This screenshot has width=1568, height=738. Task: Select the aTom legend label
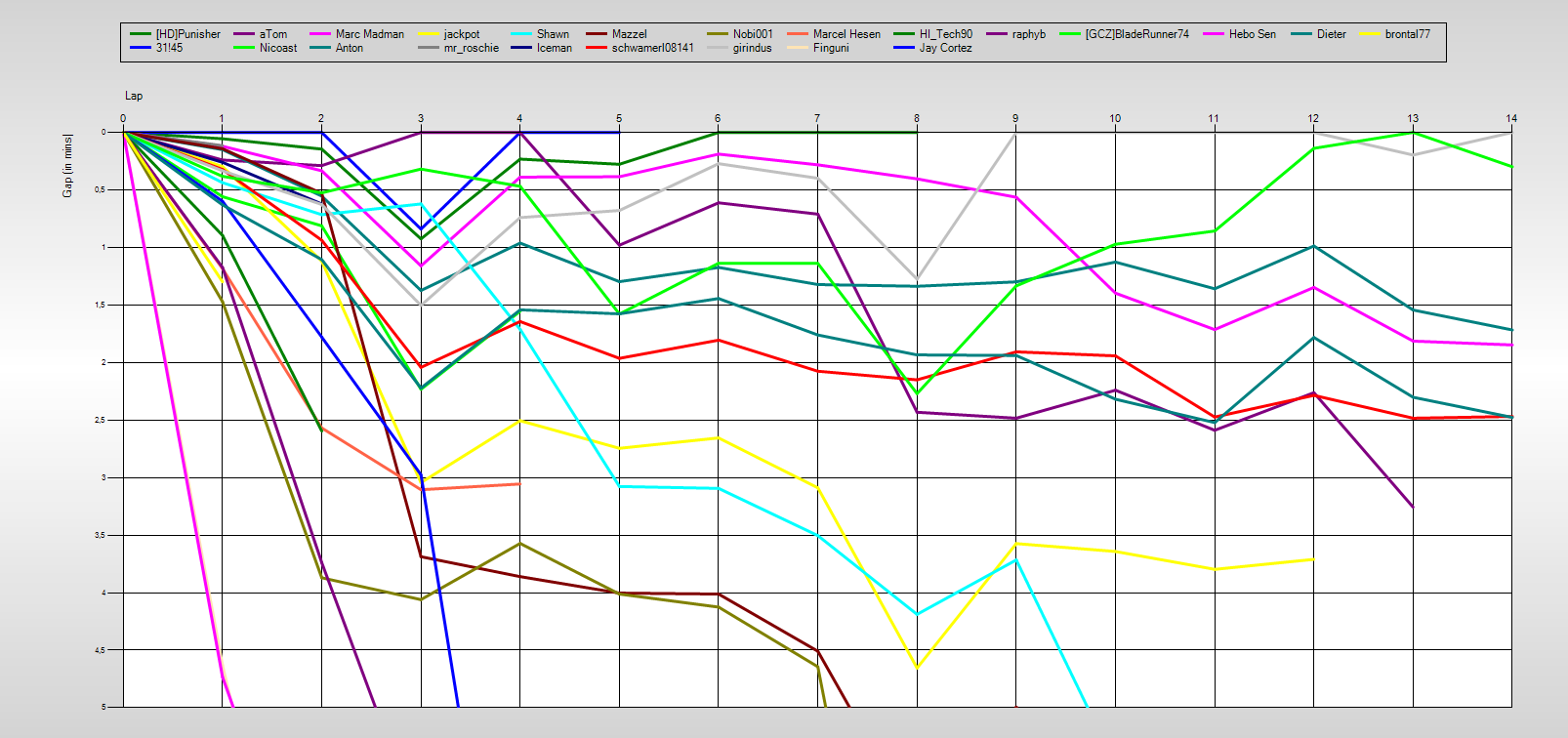pos(273,34)
